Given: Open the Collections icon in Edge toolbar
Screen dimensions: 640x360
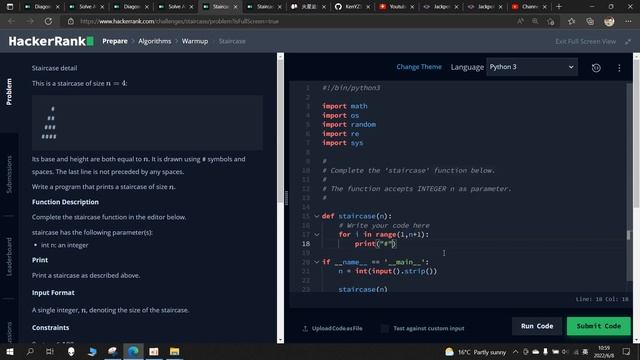Looking at the screenshot, I should coord(590,21).
